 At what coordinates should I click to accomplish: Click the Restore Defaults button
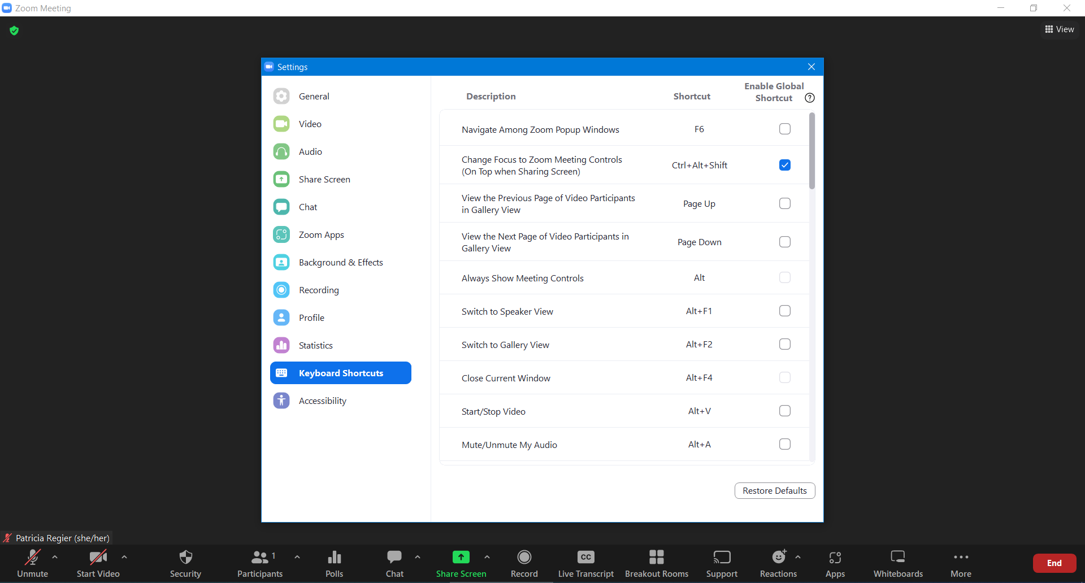click(x=774, y=490)
